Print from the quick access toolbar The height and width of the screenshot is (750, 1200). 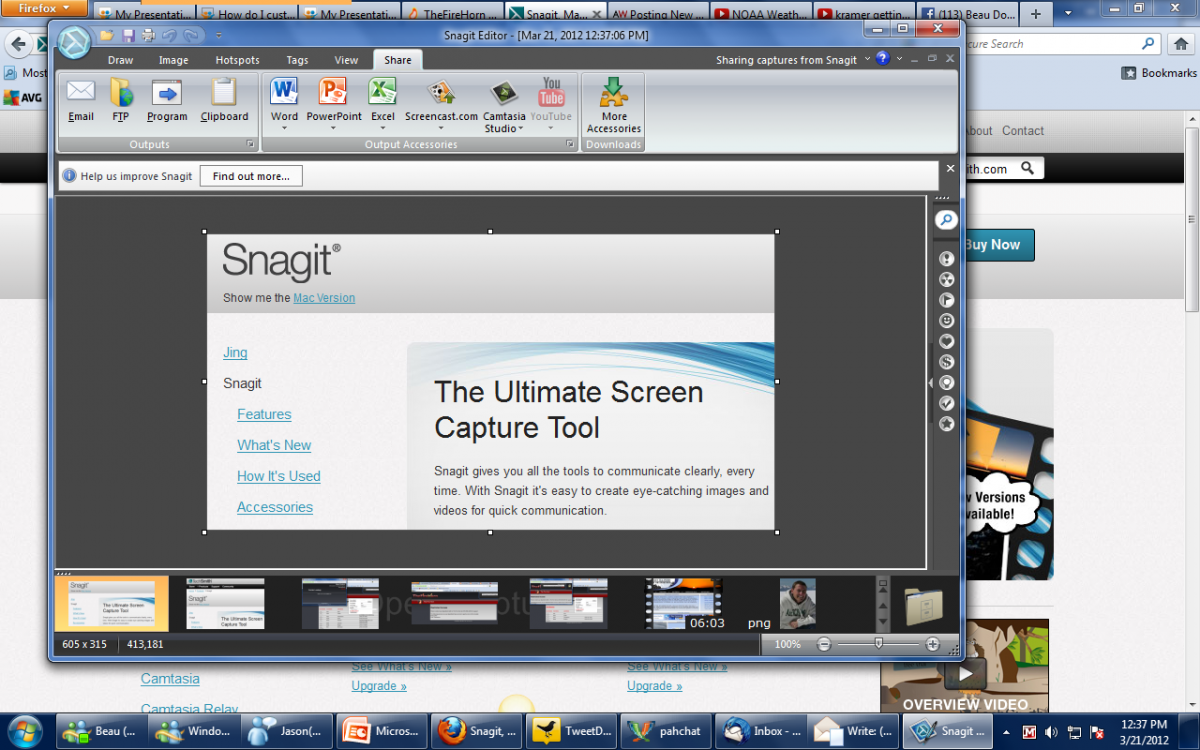click(x=148, y=35)
